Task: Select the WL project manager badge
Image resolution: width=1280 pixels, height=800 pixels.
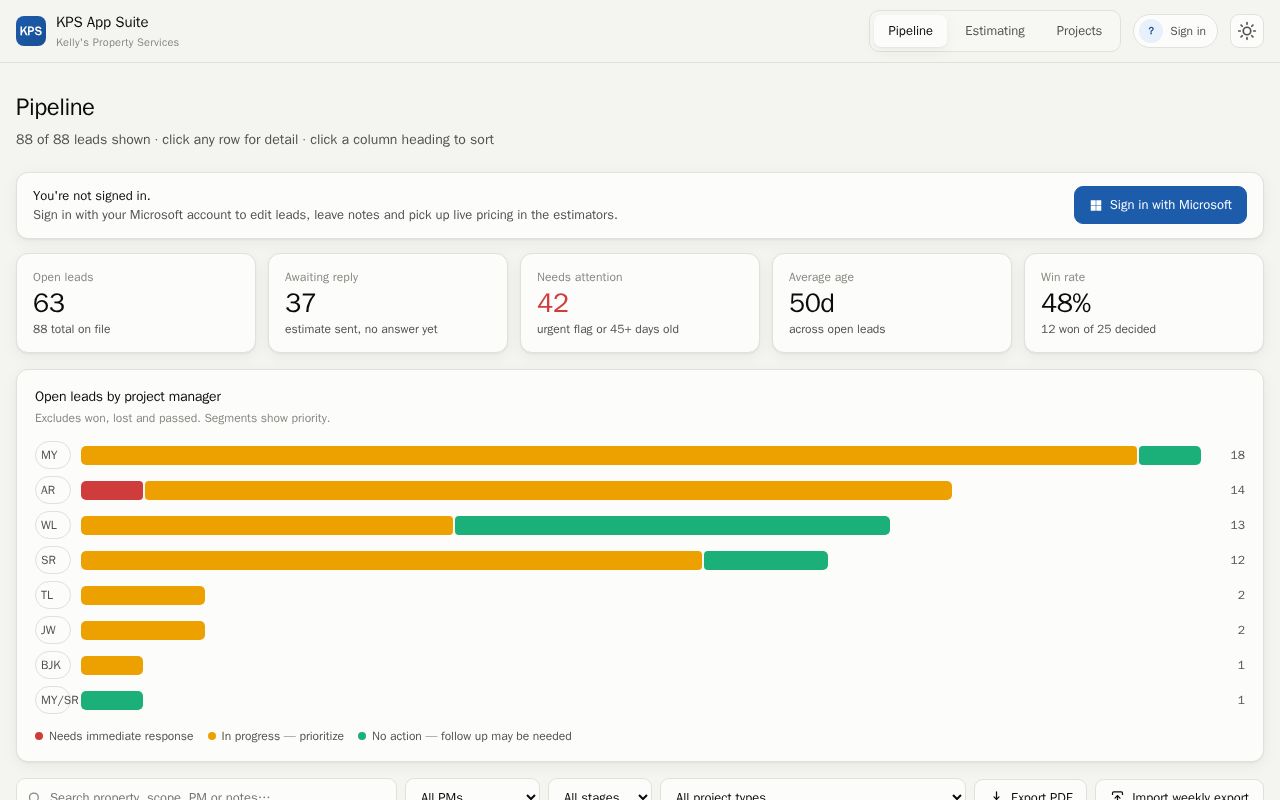Action: pos(53,525)
